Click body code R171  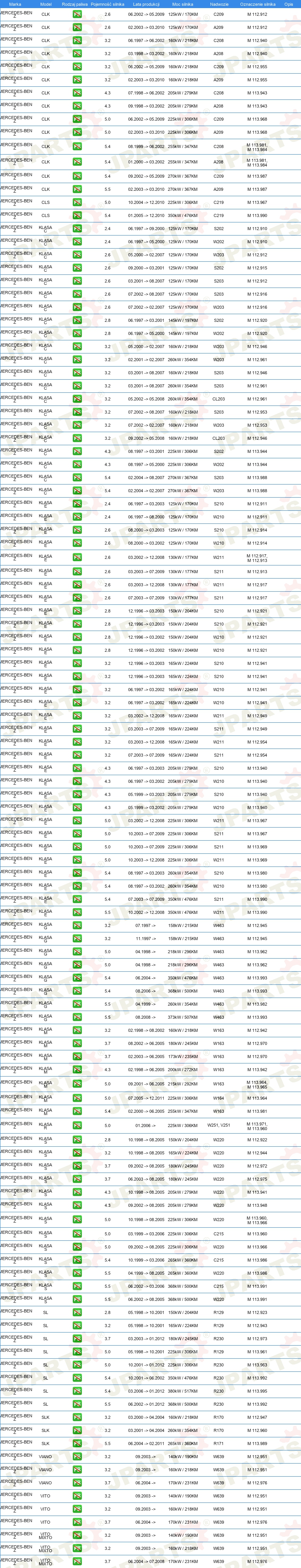pos(219,1444)
